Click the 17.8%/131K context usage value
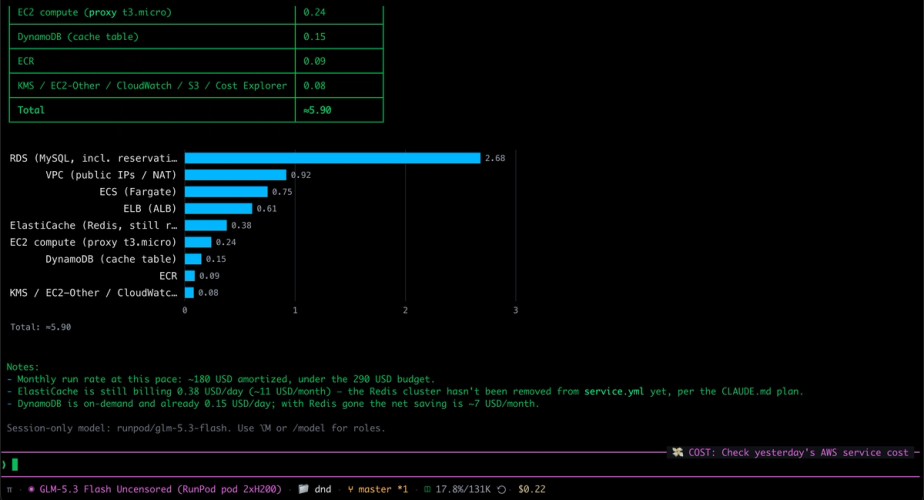The width and height of the screenshot is (924, 500). click(463, 489)
